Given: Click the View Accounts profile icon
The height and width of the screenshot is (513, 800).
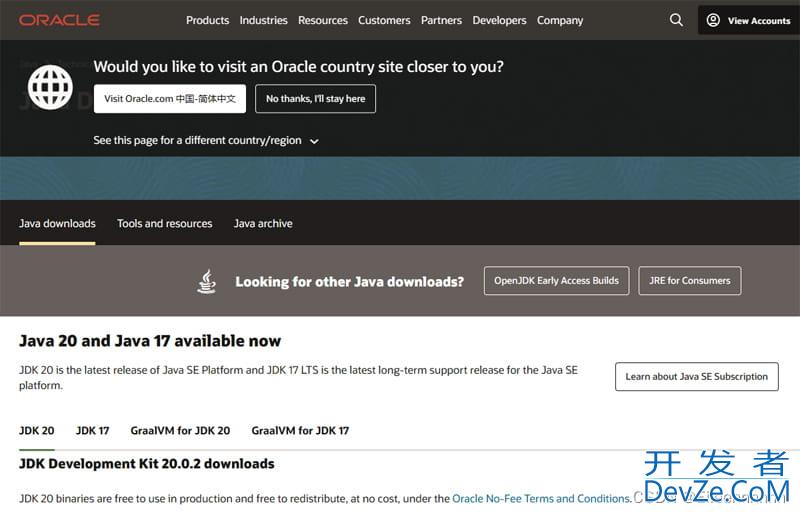Looking at the screenshot, I should 713,20.
